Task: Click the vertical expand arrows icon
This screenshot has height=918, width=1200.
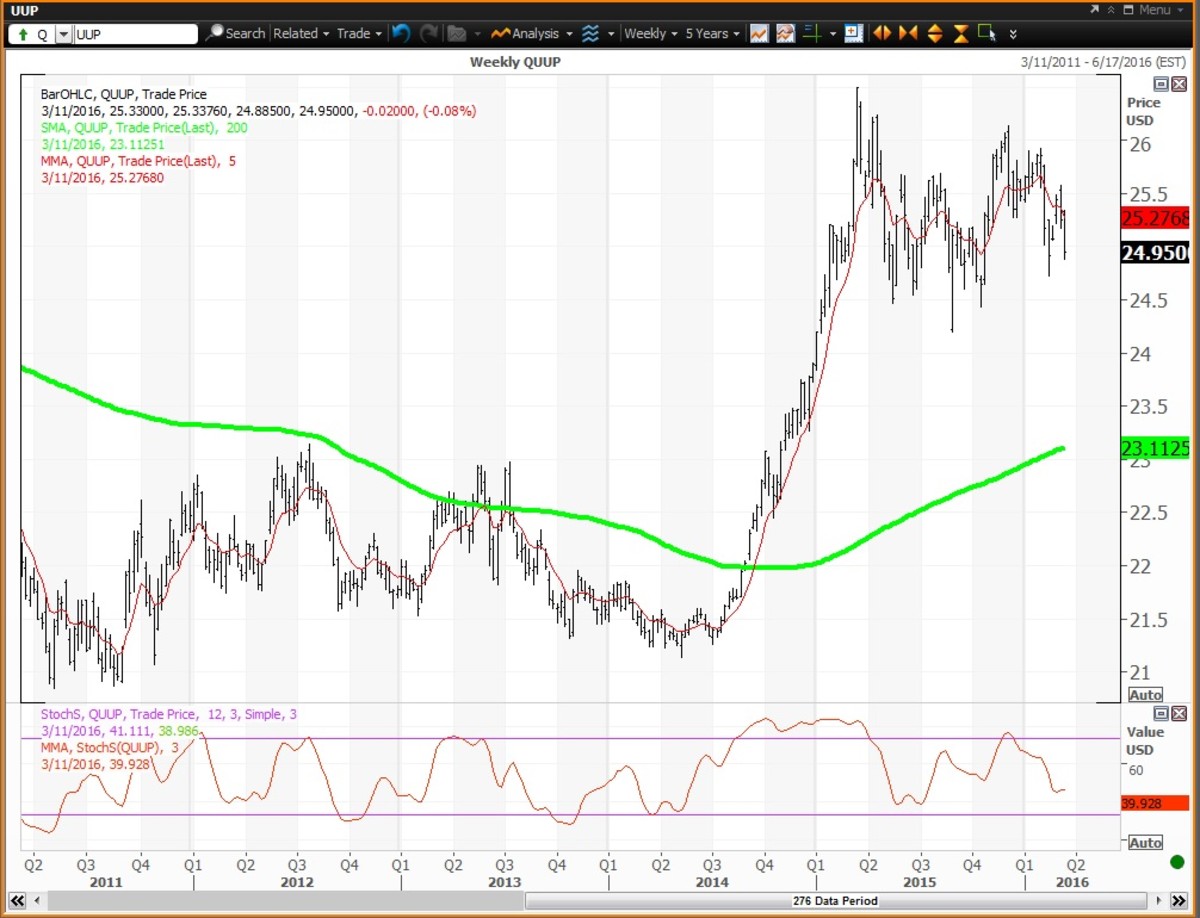Action: 934,33
